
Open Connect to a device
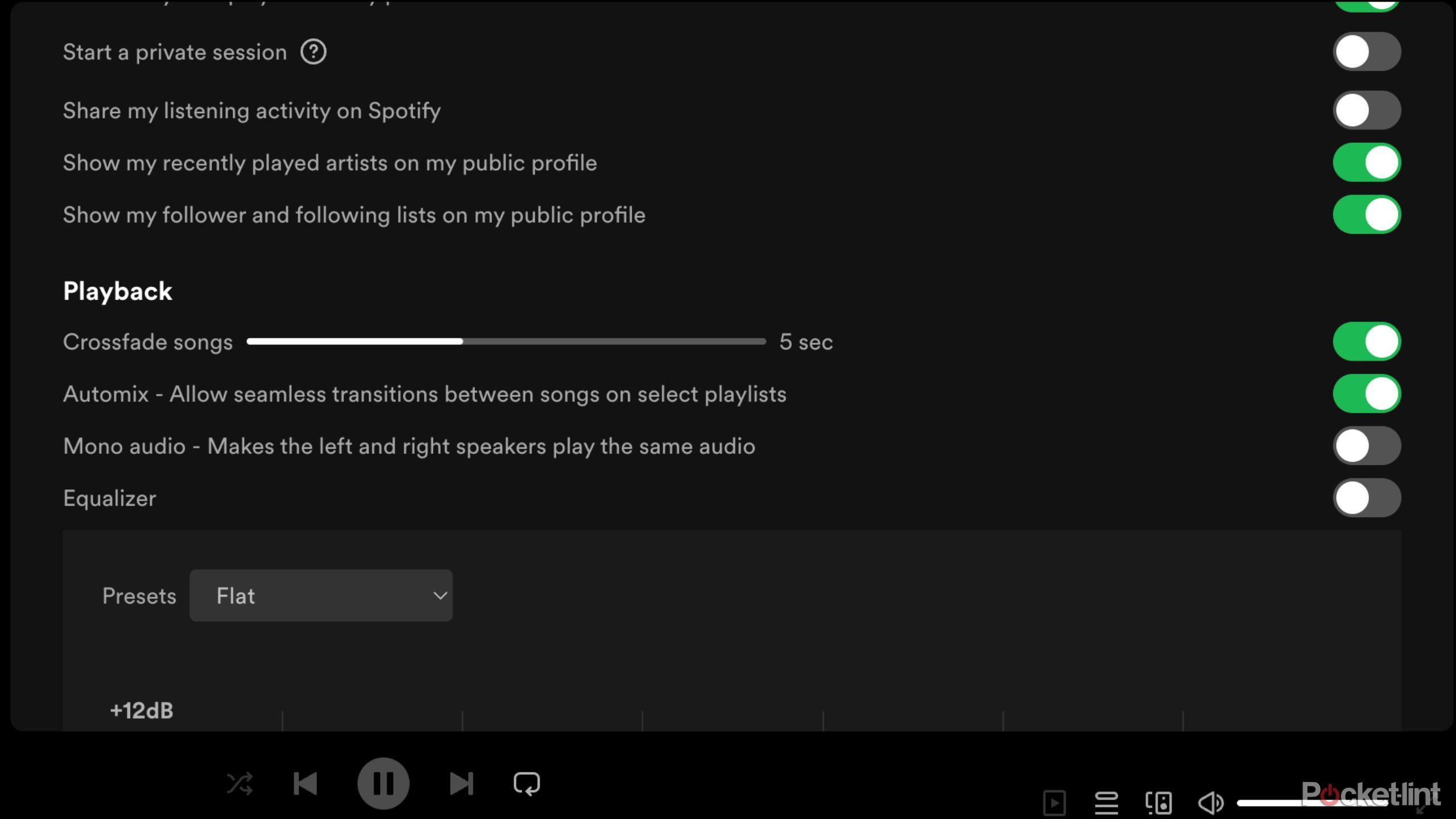point(1159,803)
